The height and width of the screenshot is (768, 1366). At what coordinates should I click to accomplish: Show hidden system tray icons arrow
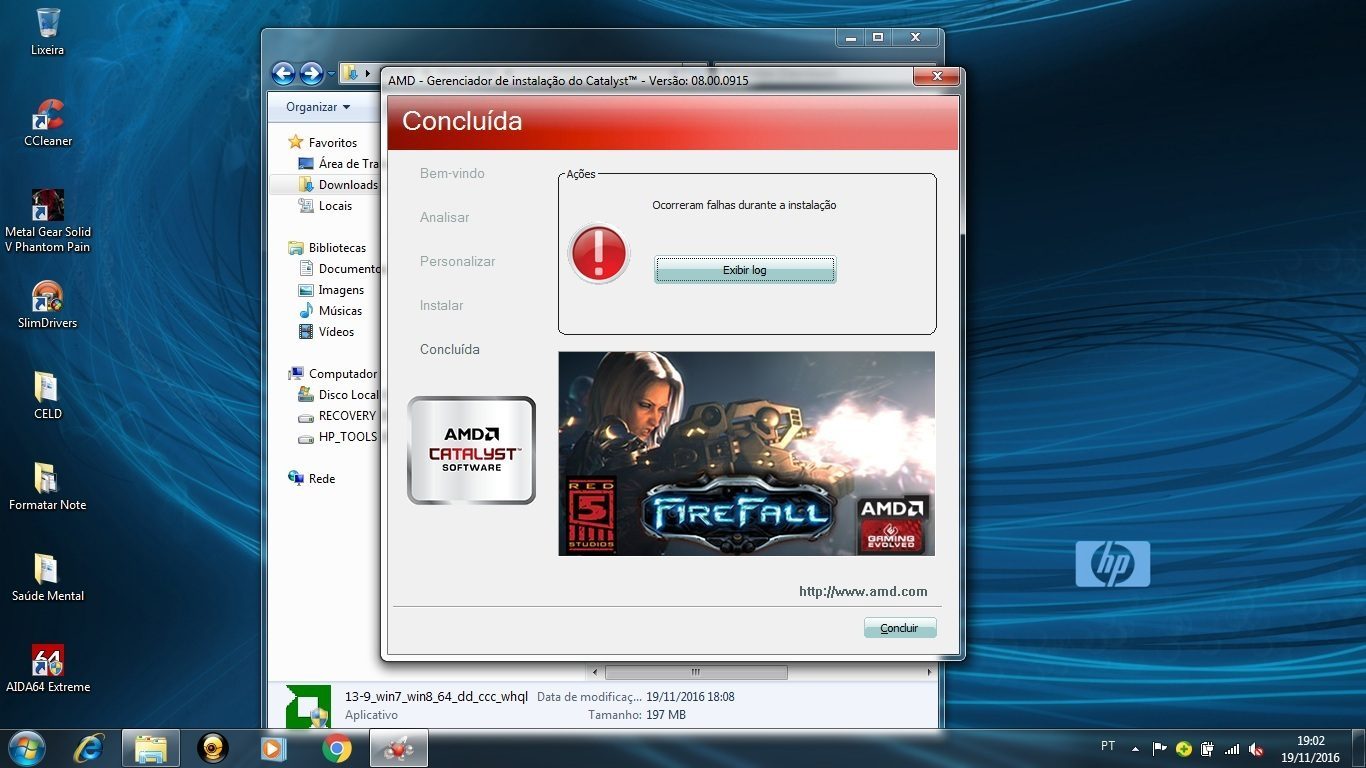tap(1135, 748)
